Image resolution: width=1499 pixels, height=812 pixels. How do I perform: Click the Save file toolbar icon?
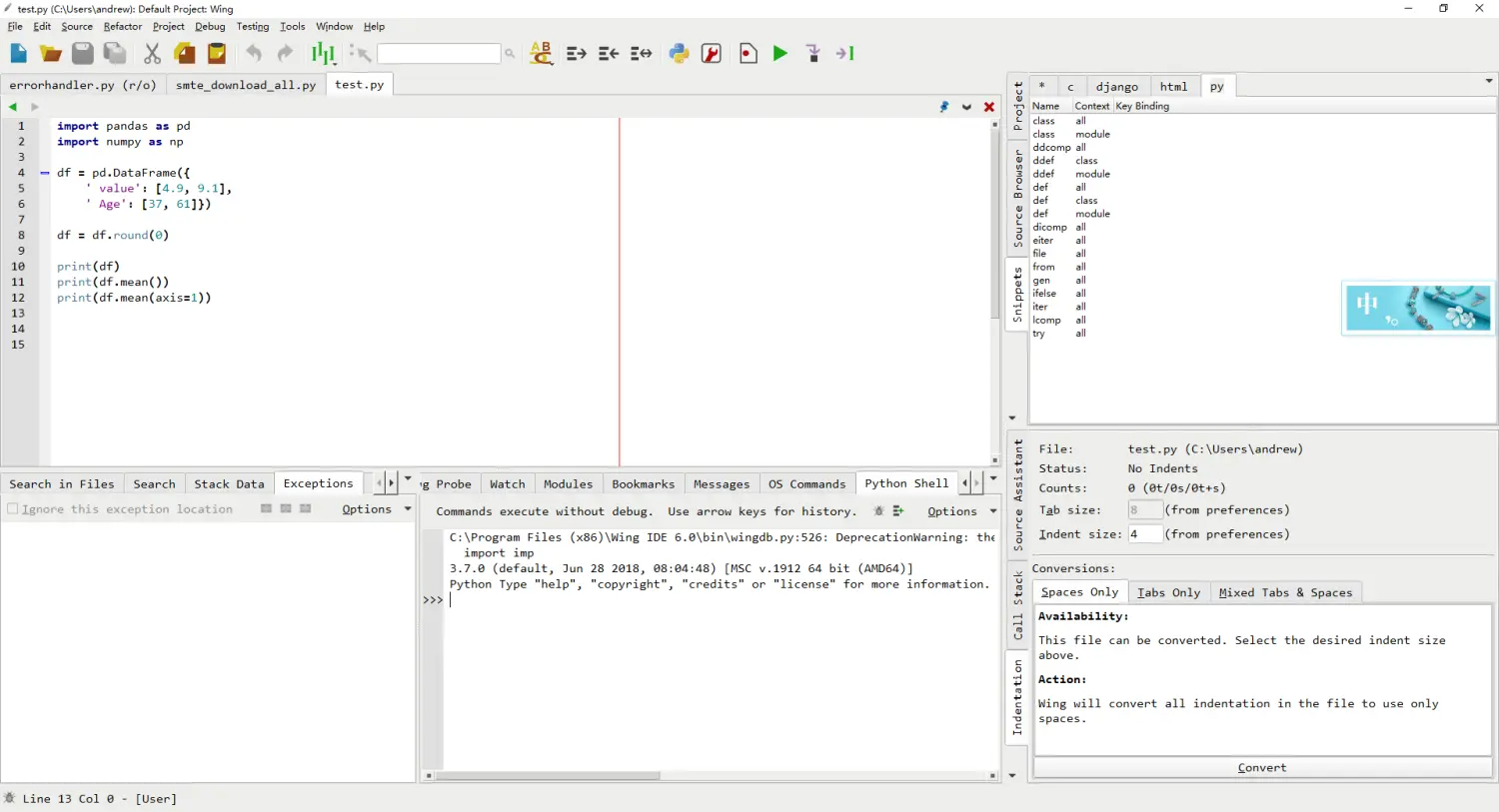[x=83, y=54]
